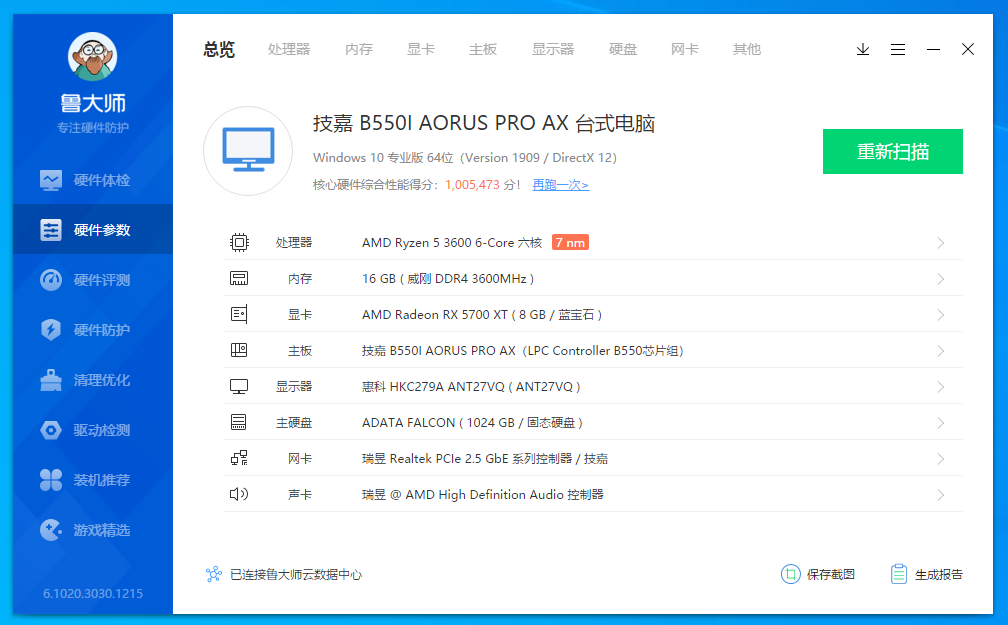Open the hamburger menu in title bar
The image size is (1008, 625).
(898, 49)
